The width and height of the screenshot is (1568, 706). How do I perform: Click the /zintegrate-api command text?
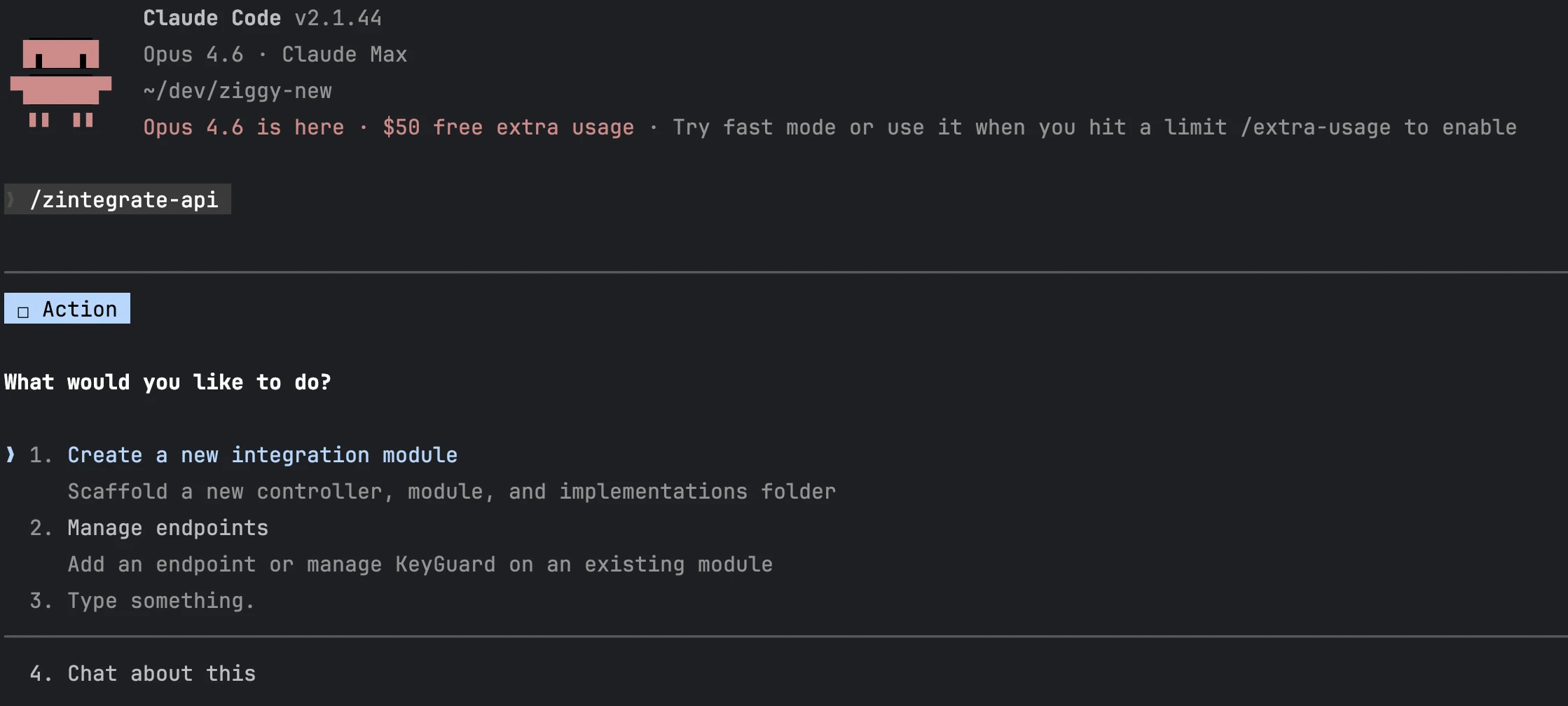(x=124, y=200)
